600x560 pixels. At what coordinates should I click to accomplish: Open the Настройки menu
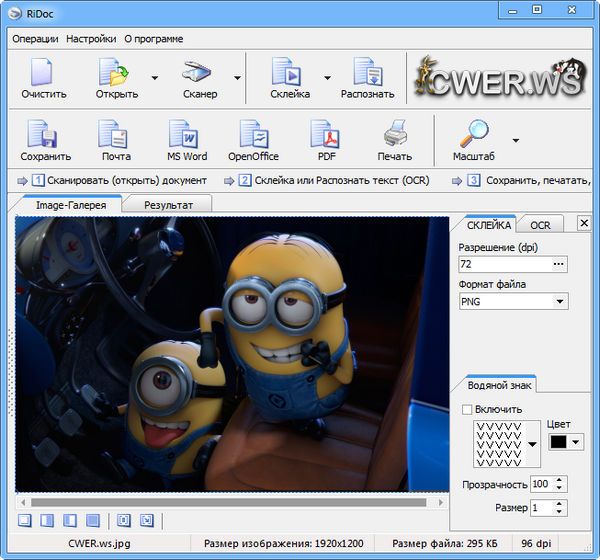pyautogui.click(x=91, y=39)
